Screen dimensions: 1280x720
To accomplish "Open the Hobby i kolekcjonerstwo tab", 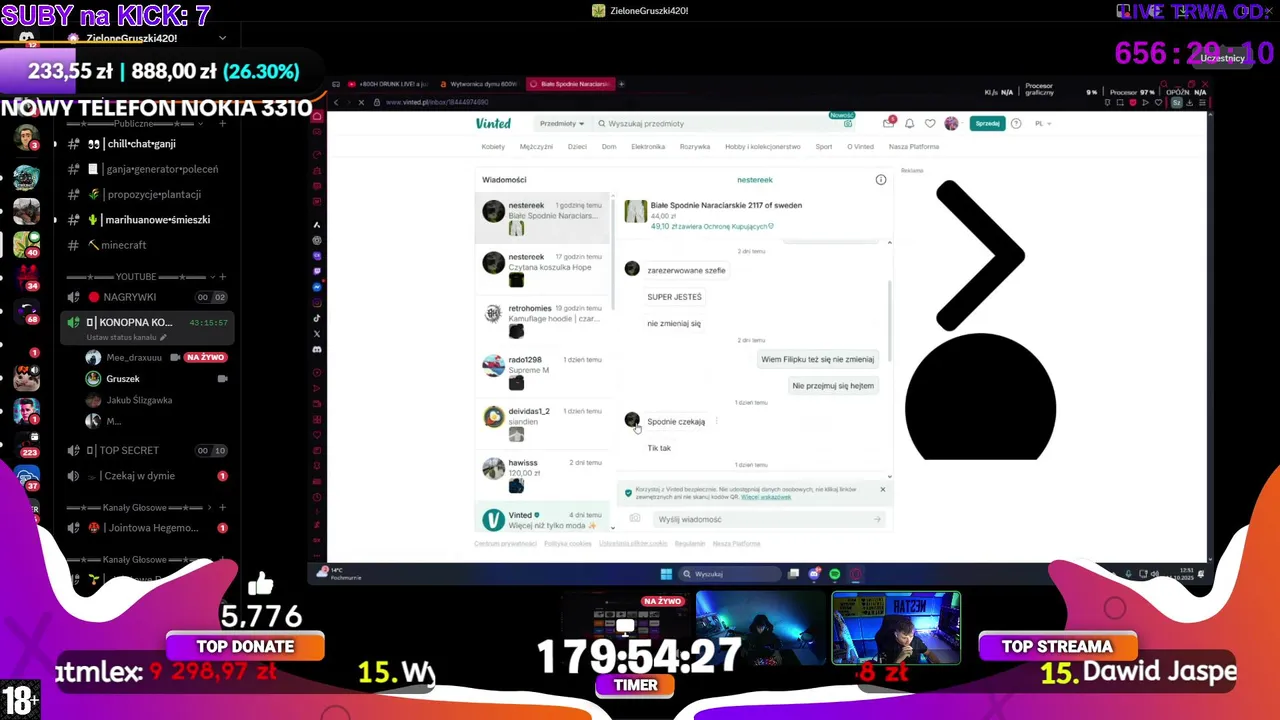I will tap(761, 146).
